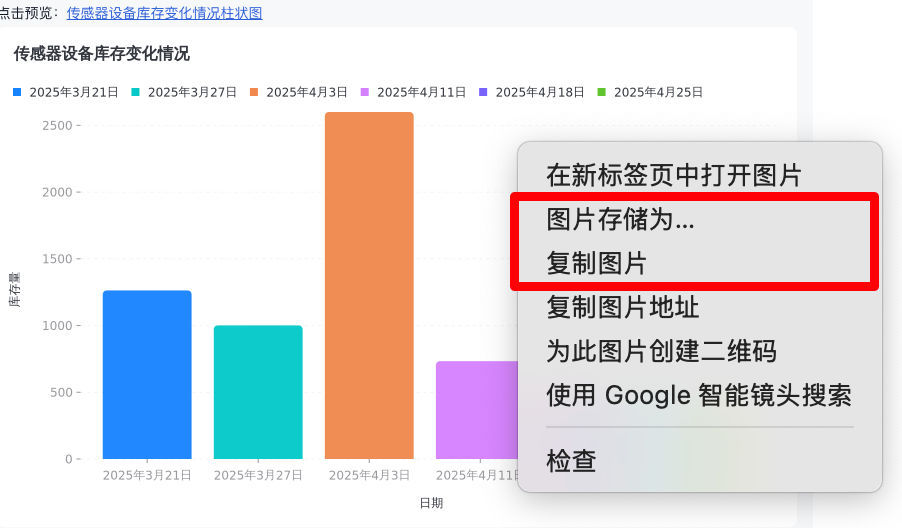
Task: Click the y-axis title 库存量
Action: click(15, 289)
